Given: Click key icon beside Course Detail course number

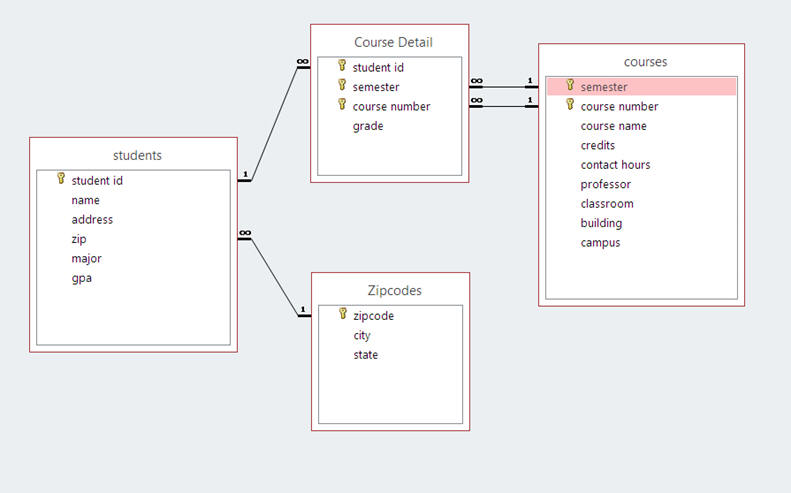Looking at the screenshot, I should point(341,105).
